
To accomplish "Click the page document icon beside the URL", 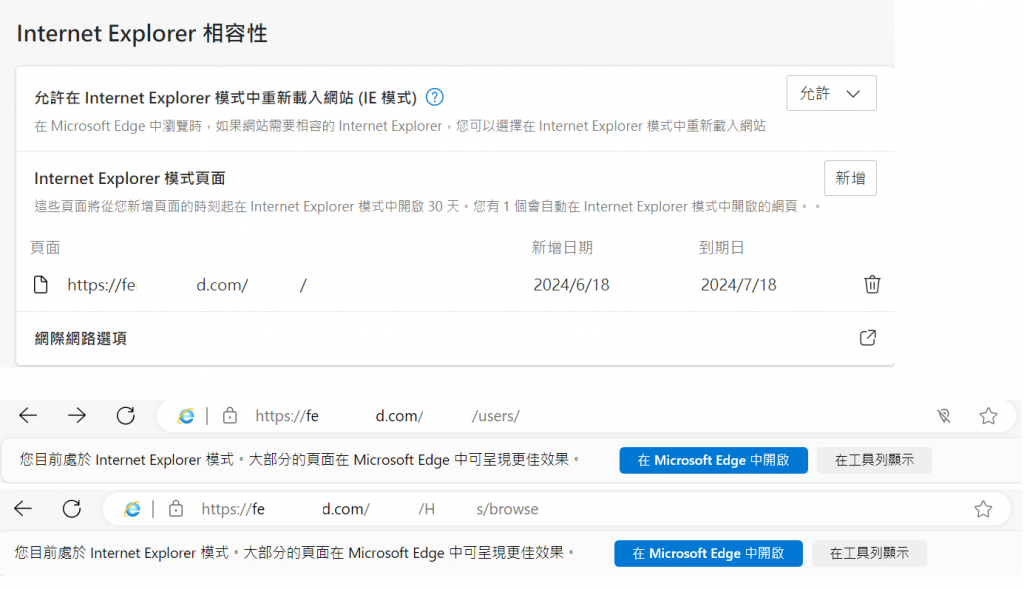I will [40, 285].
